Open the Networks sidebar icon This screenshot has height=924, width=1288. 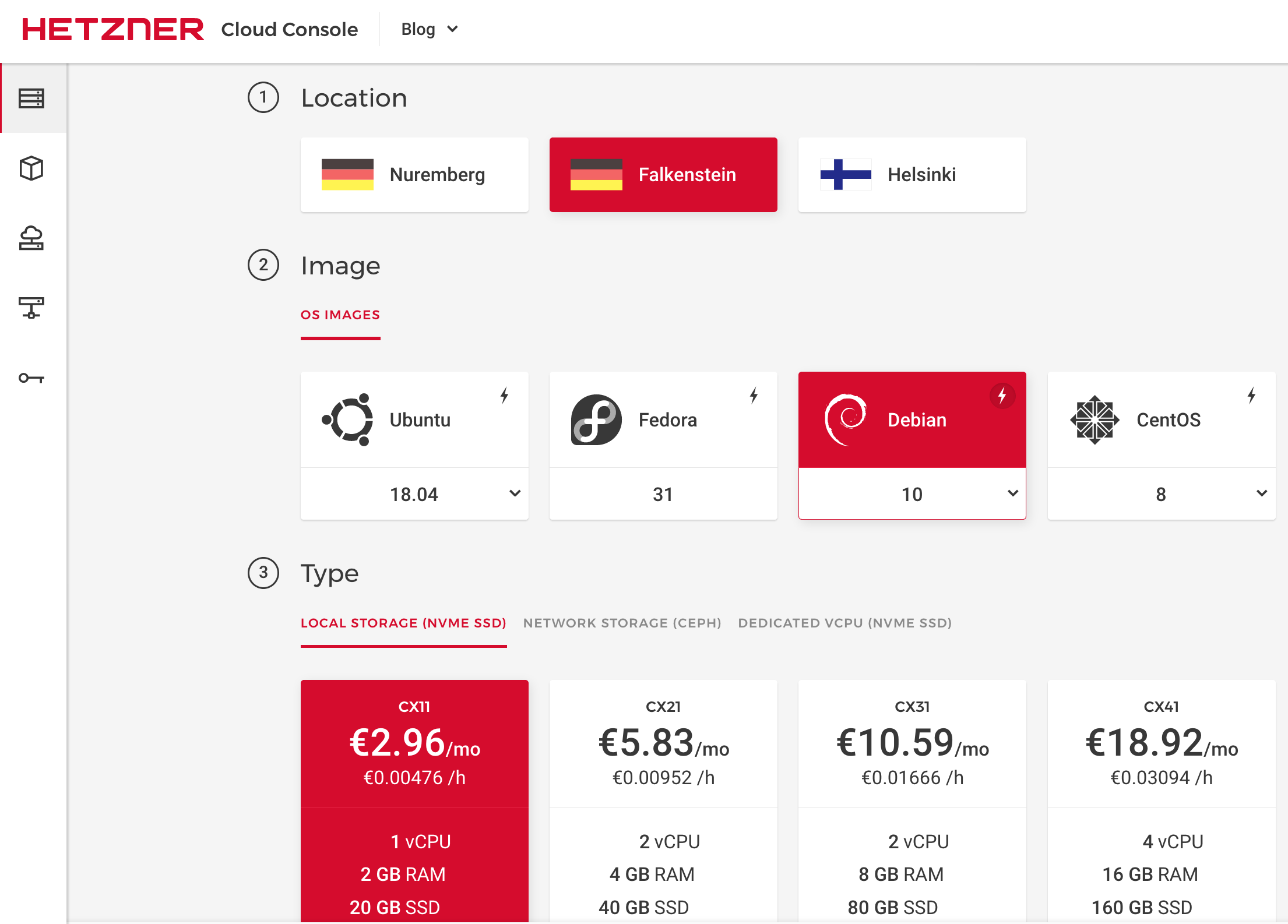pos(31,308)
